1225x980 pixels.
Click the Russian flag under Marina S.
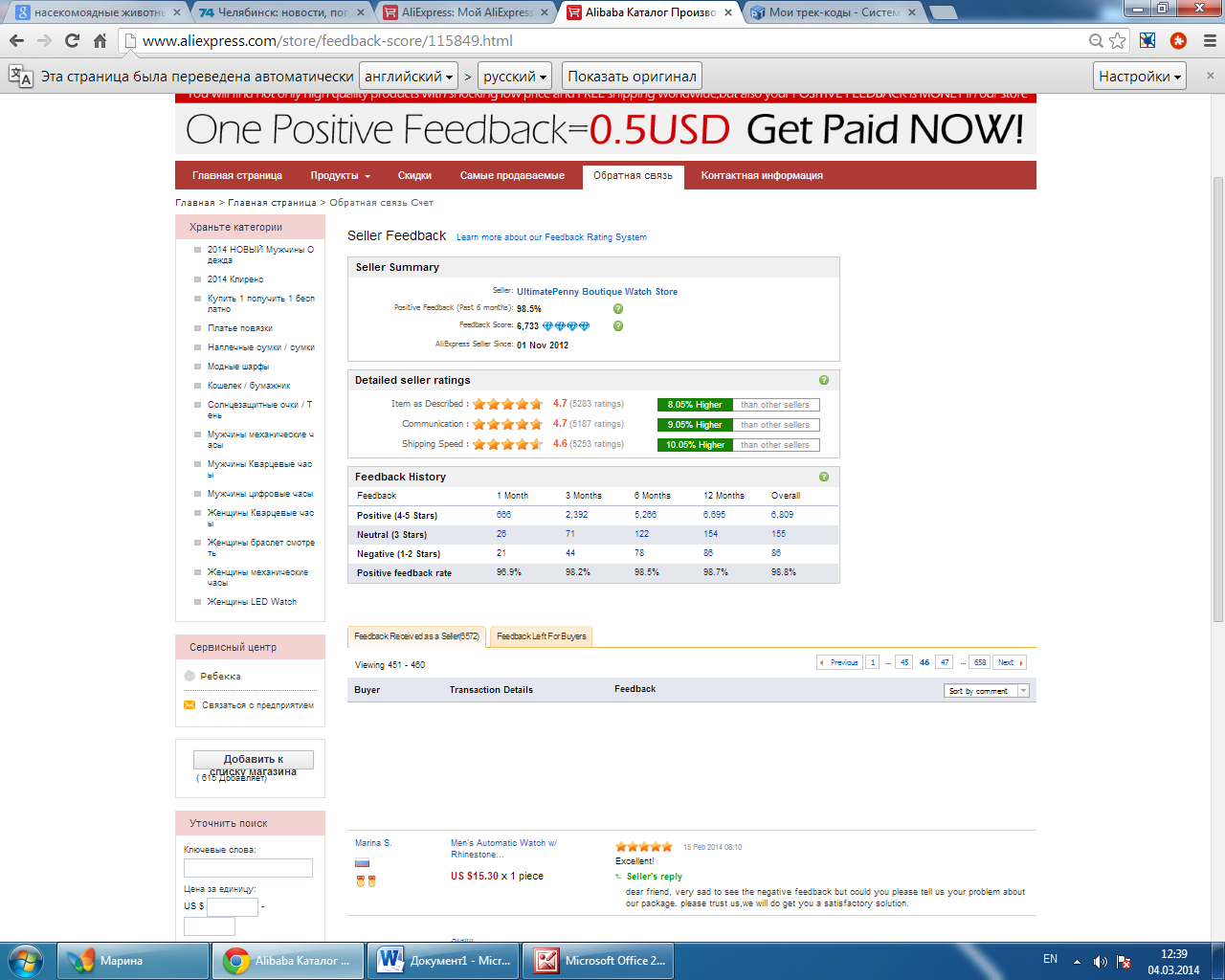(x=362, y=862)
